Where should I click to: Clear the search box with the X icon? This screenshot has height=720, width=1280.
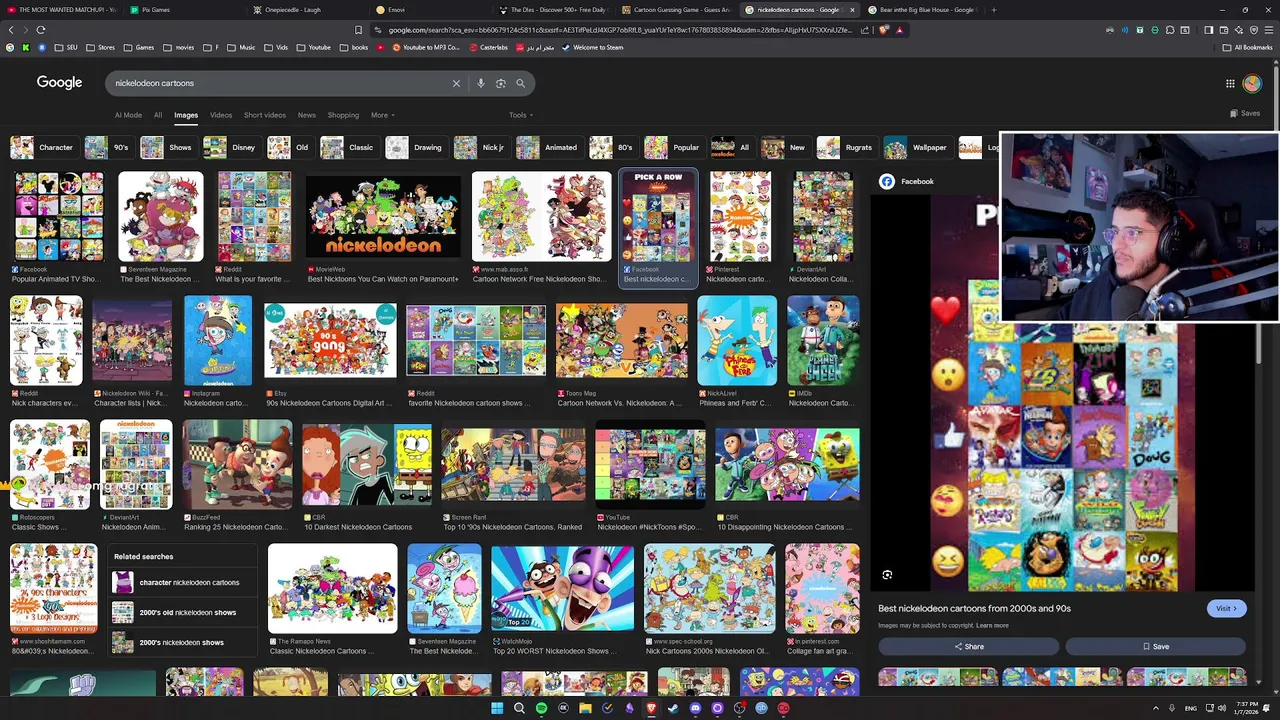456,83
